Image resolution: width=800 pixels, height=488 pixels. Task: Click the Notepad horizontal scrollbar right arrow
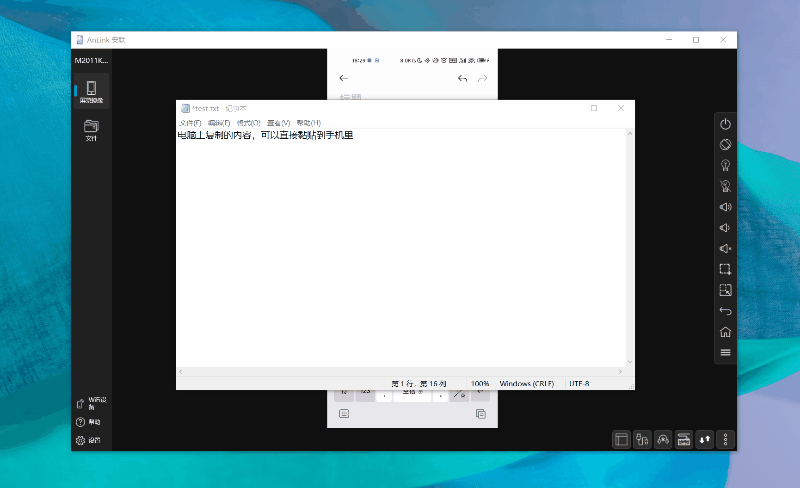(x=620, y=372)
